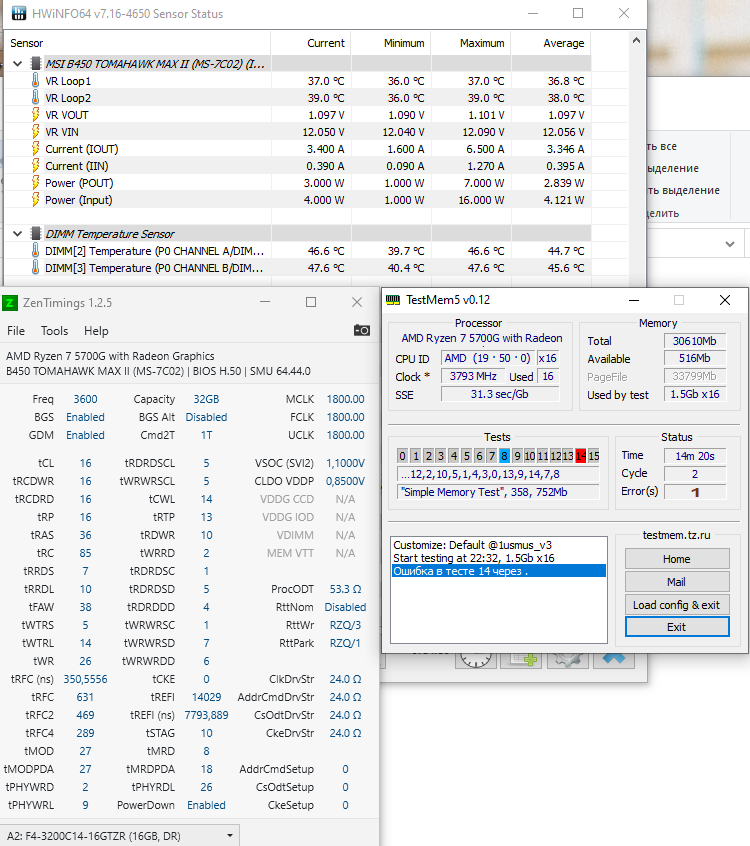This screenshot has height=846, width=750.
Task: Click the VR Loop2 thermometer icon
Action: pos(36,98)
